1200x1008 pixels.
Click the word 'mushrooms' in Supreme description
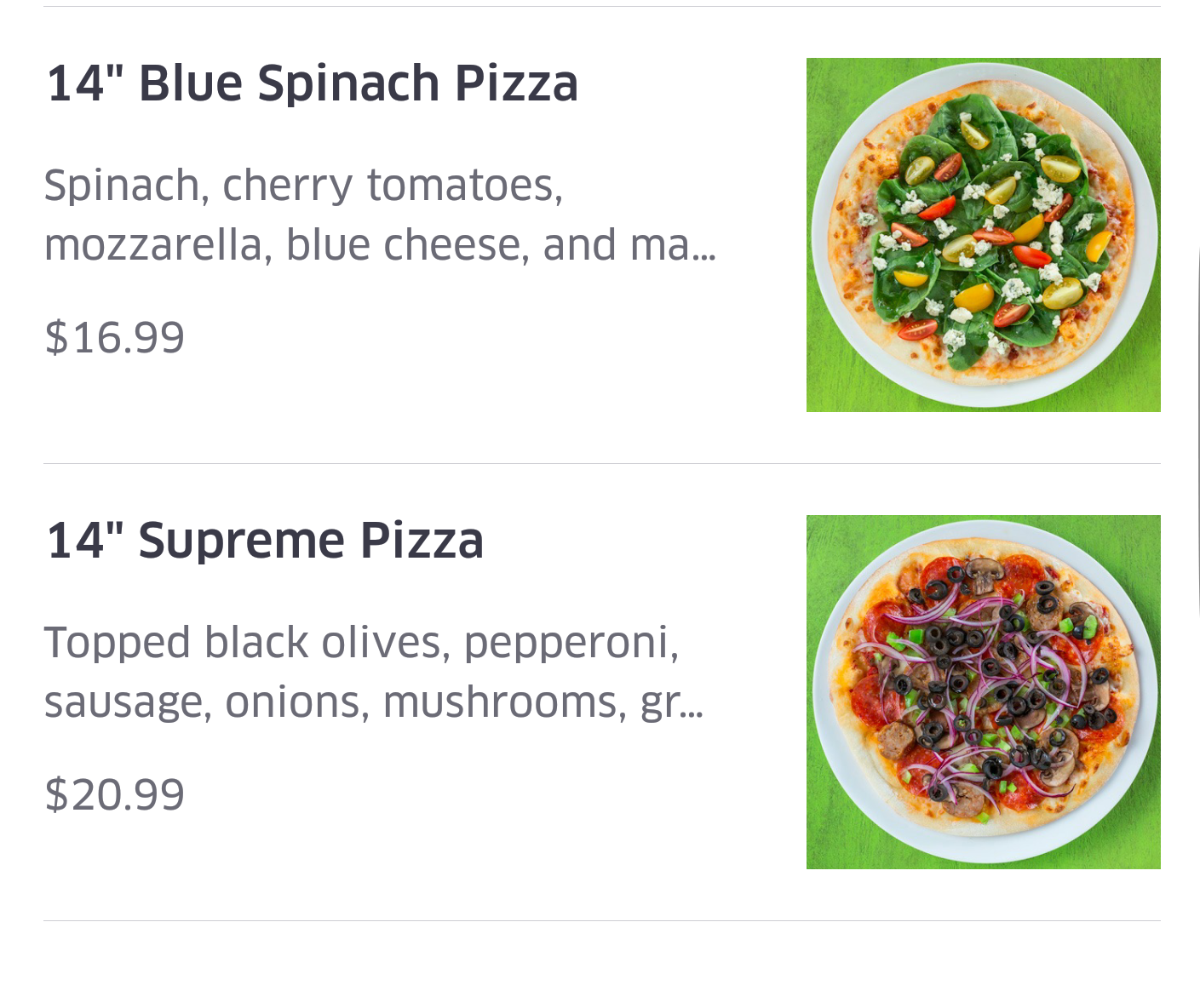[x=504, y=702]
